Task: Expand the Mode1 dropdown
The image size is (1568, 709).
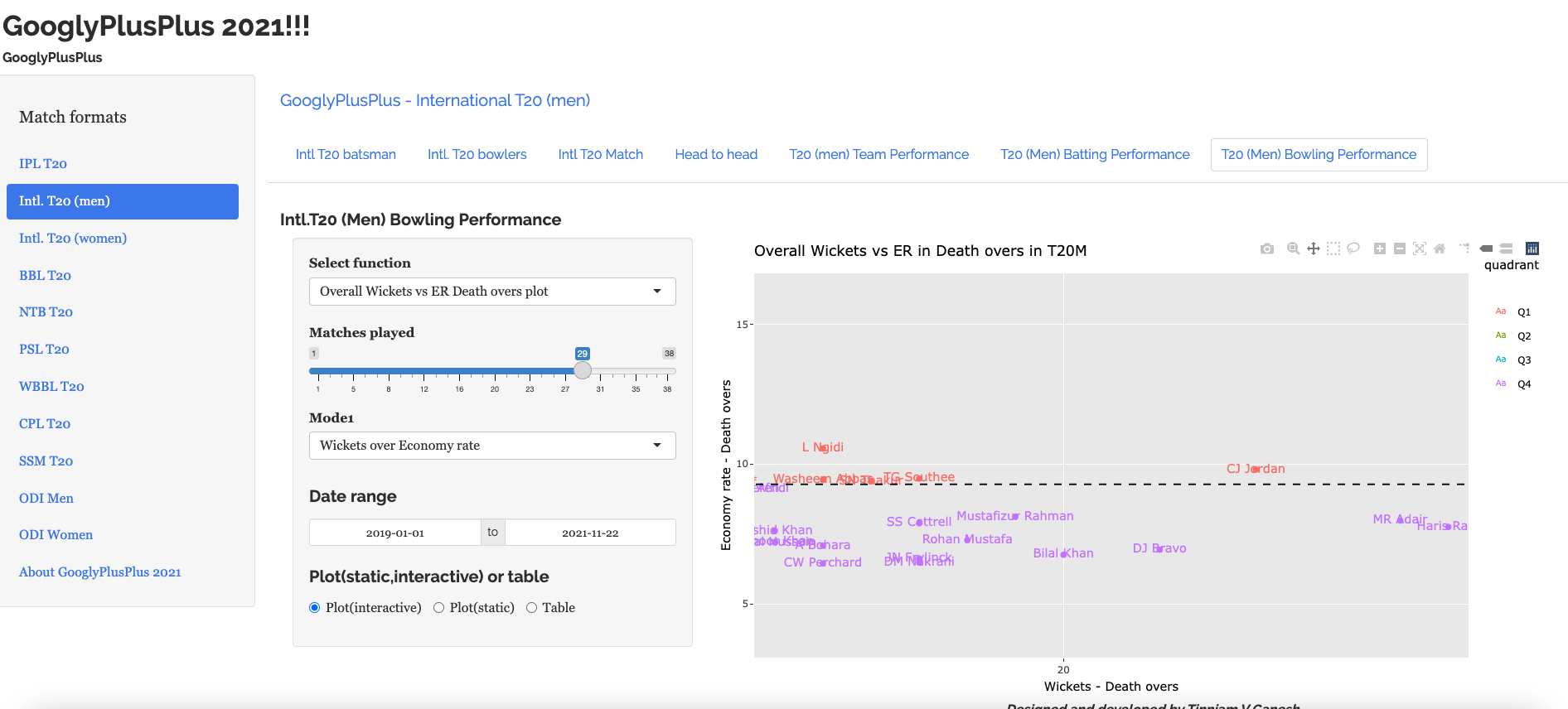Action: tap(492, 446)
